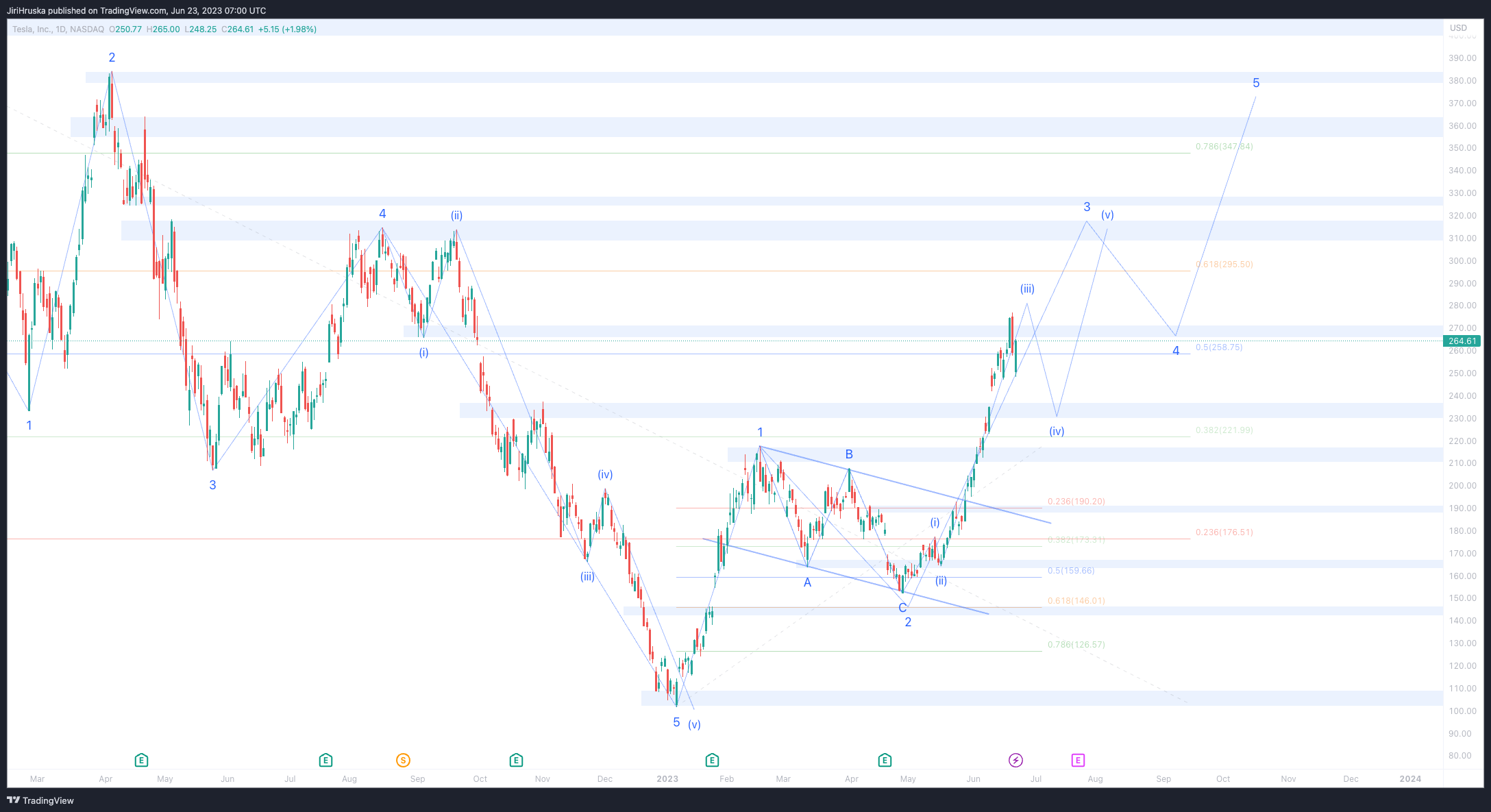Click the earnings marker near October 2022
Viewport: 1491px width, 812px height.
point(516,760)
